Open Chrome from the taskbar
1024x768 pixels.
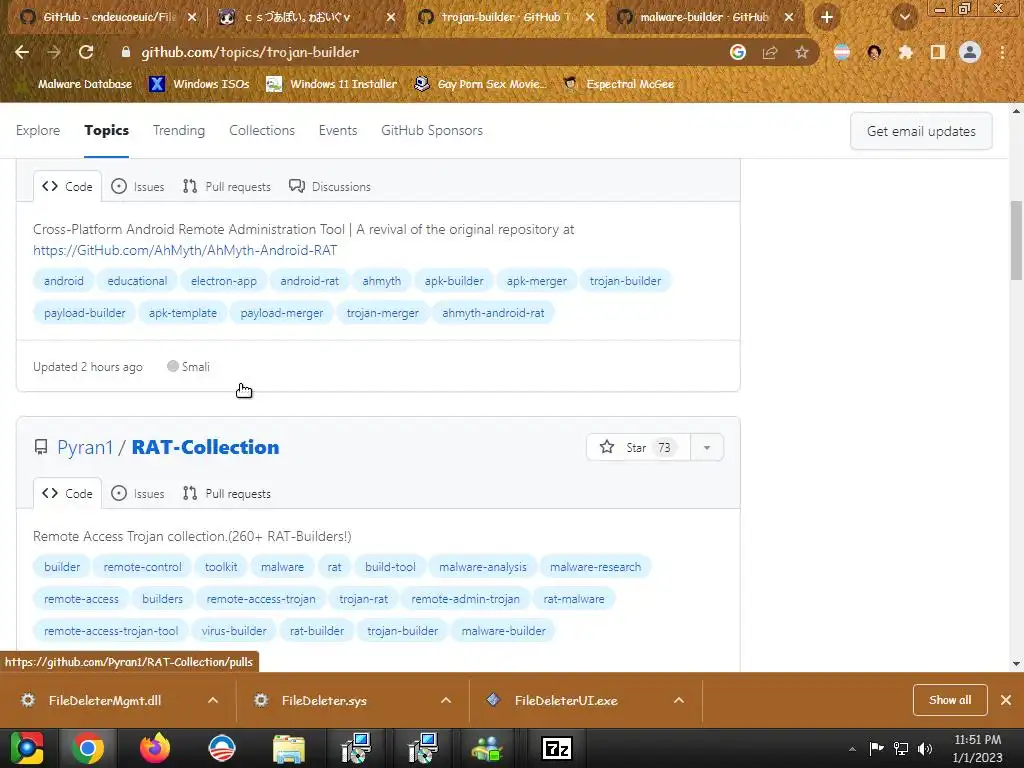(x=88, y=748)
